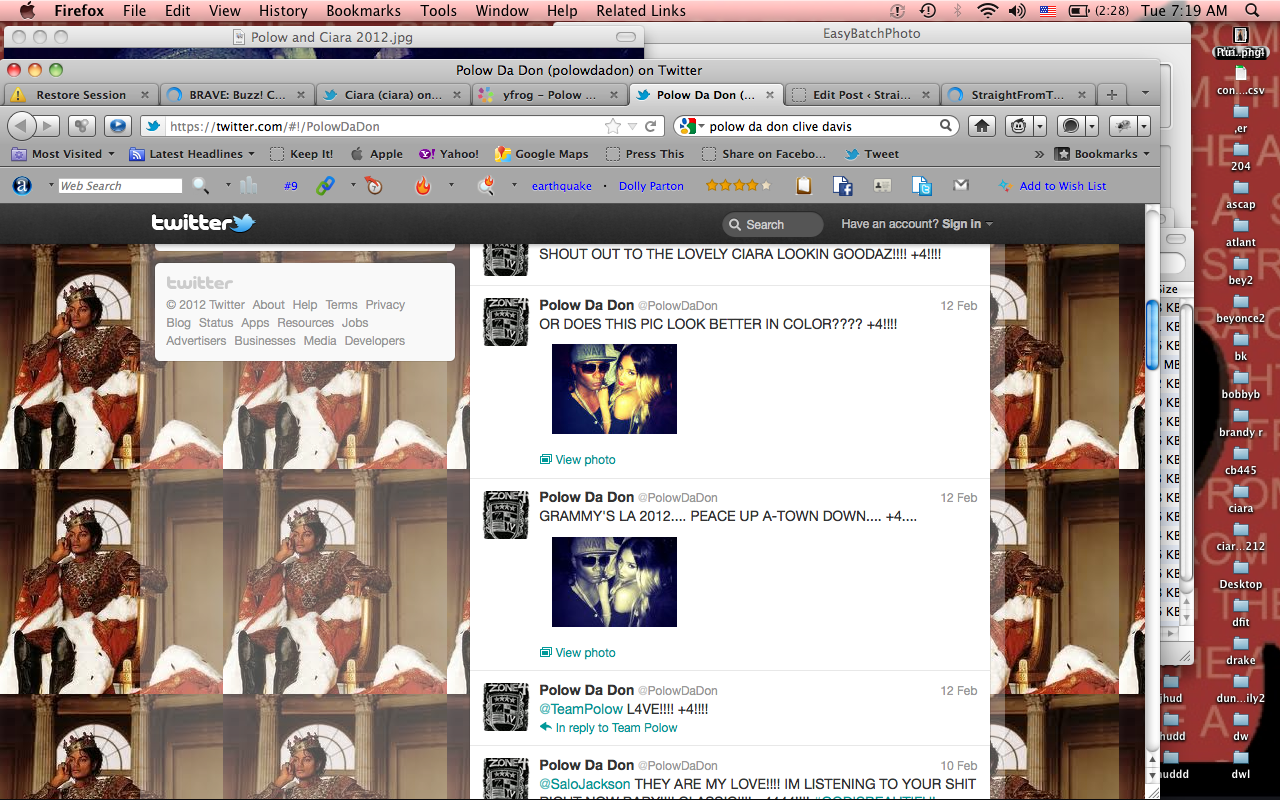Click the clipboard icon in the toolbar
The height and width of the screenshot is (800, 1280).
coord(803,186)
